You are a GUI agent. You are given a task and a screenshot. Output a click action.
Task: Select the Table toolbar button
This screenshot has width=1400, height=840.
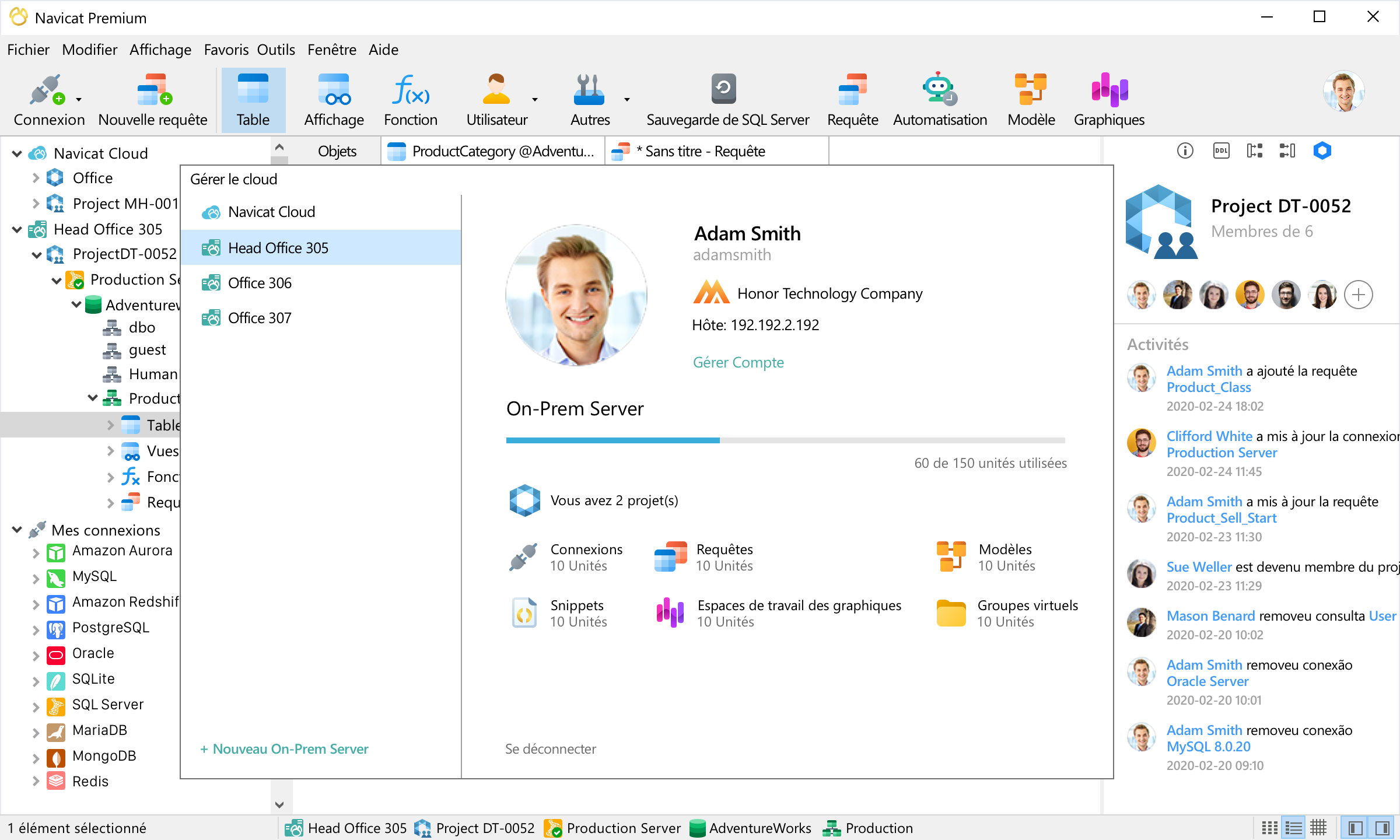253,100
